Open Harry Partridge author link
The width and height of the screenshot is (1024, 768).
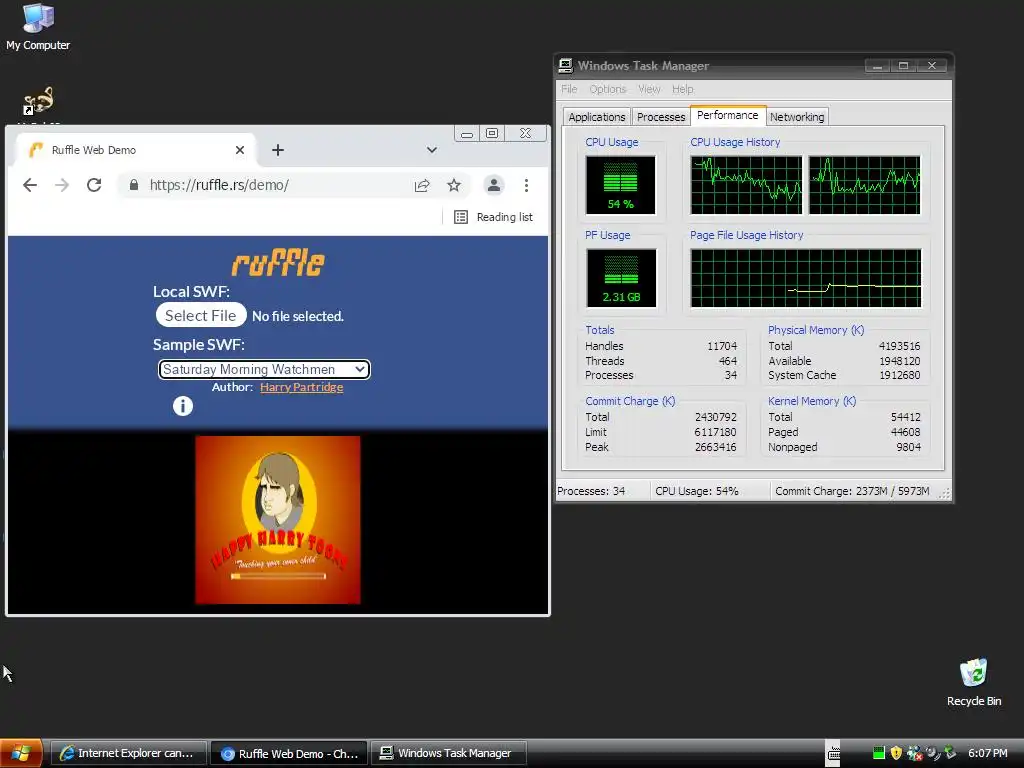[x=301, y=387]
